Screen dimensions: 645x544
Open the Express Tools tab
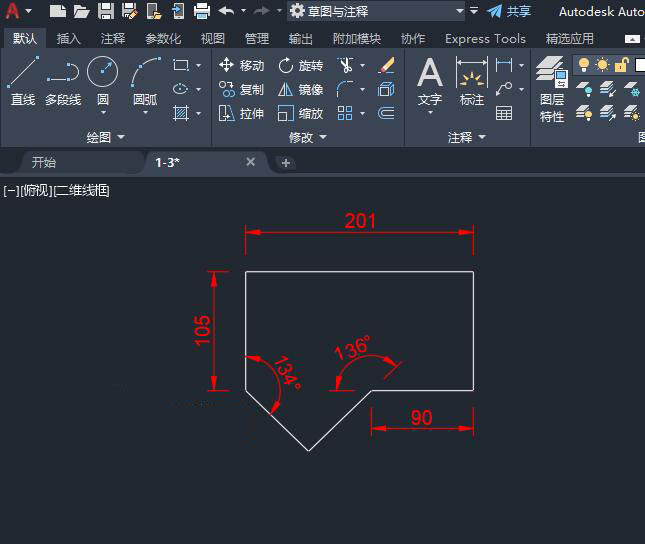coord(485,39)
